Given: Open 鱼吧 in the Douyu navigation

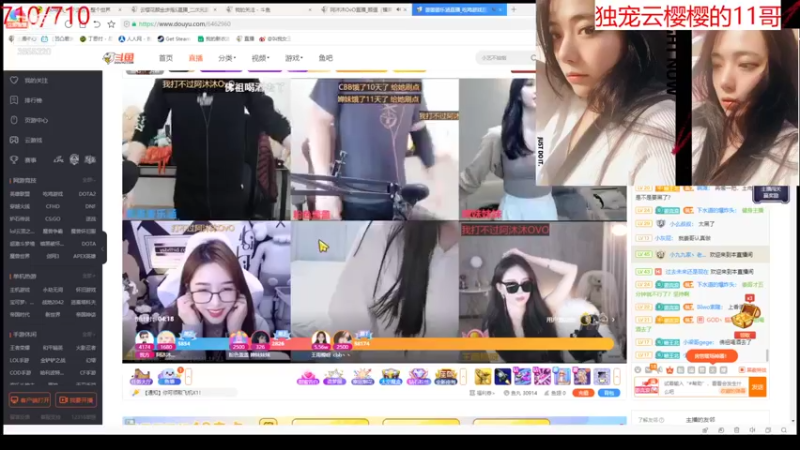Looking at the screenshot, I should pyautogui.click(x=326, y=58).
